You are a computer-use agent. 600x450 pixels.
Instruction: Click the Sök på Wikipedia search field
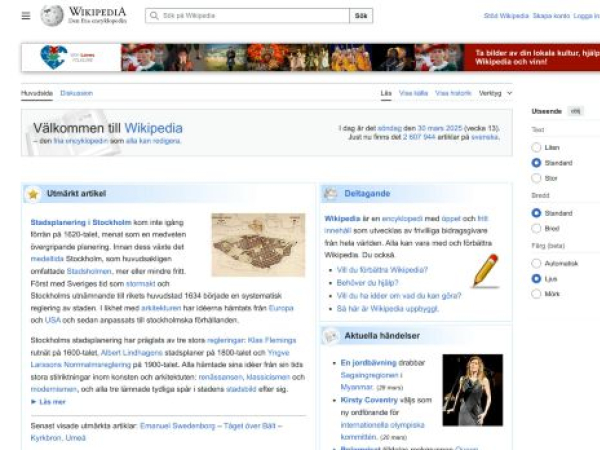tap(247, 16)
